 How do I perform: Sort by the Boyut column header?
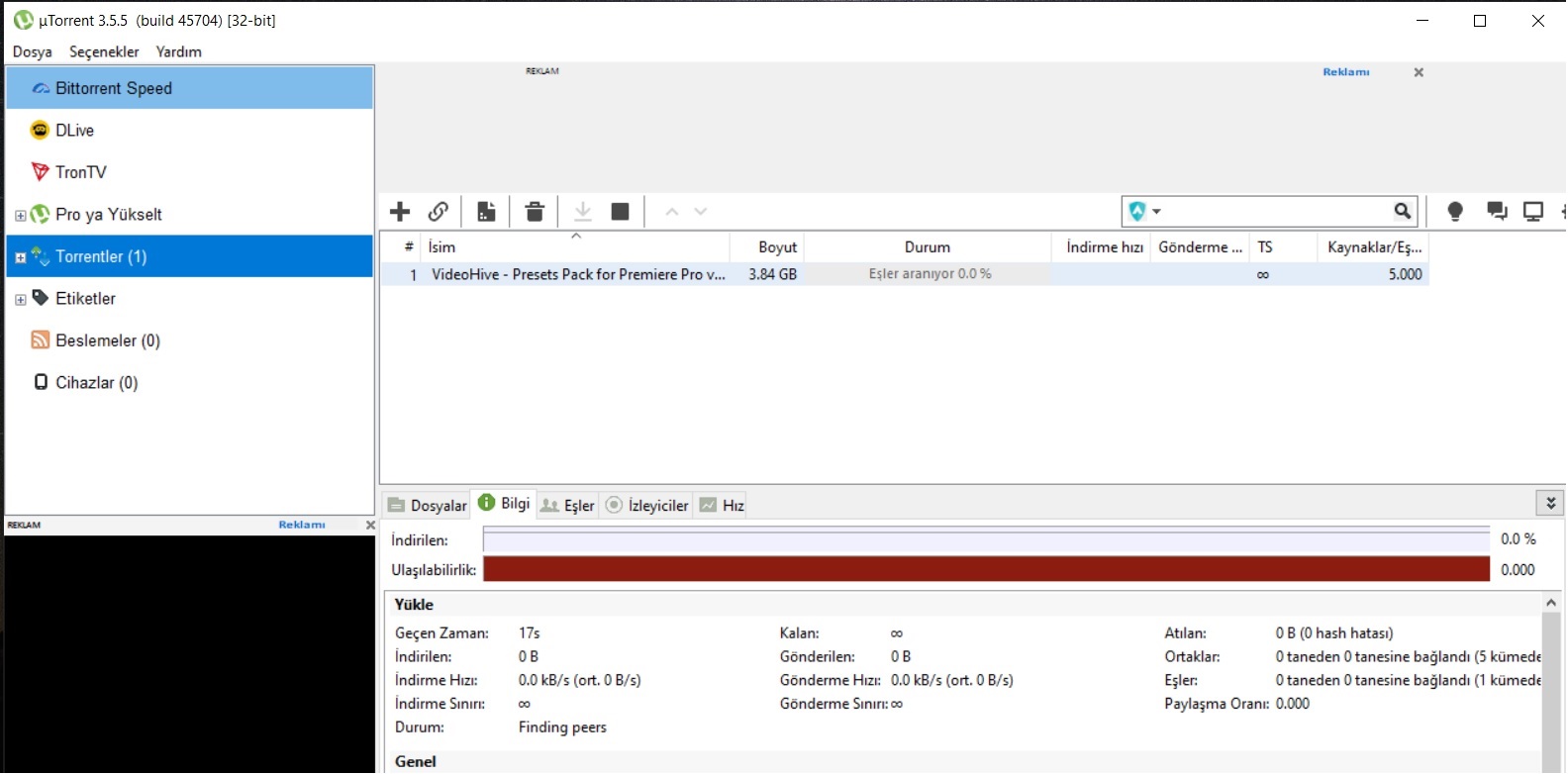[766, 246]
